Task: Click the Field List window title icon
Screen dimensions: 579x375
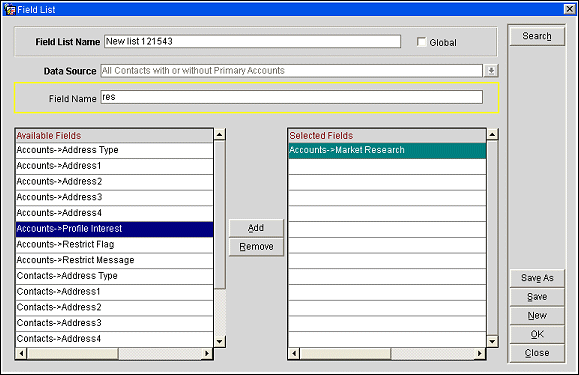Action: pos(9,9)
